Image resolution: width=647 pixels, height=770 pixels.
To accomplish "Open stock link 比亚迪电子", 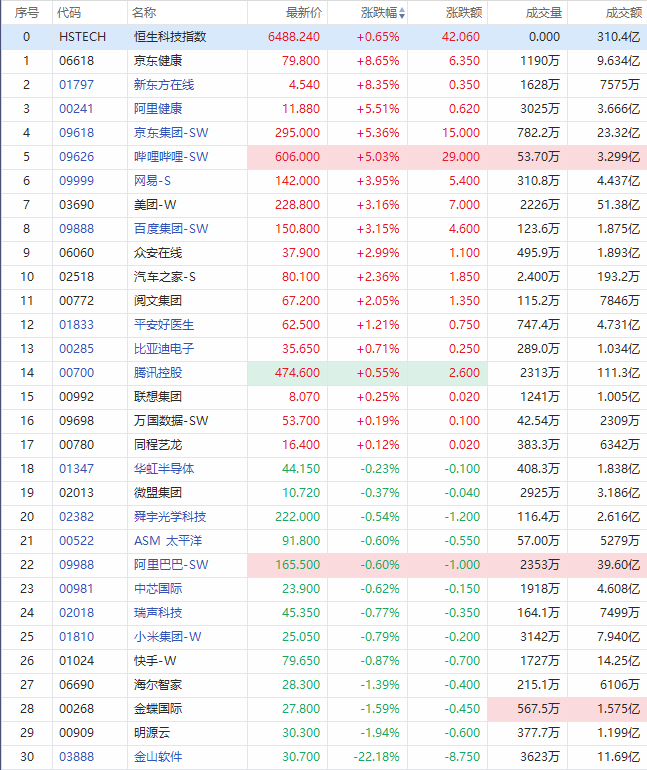I will click(x=164, y=349).
